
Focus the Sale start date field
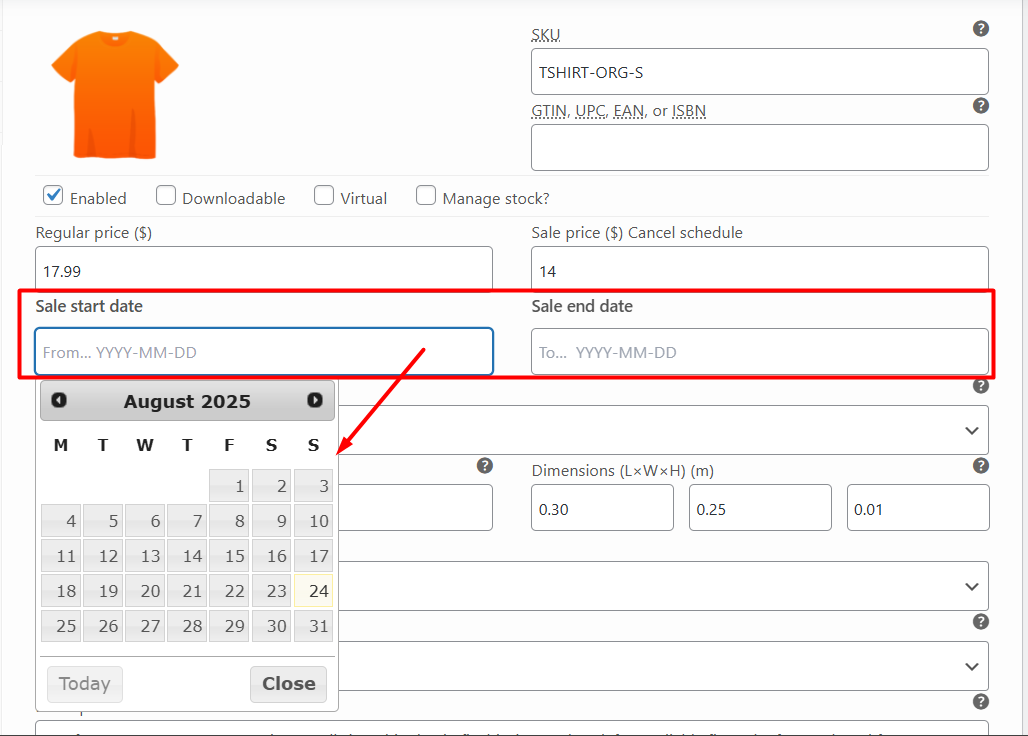(x=264, y=351)
